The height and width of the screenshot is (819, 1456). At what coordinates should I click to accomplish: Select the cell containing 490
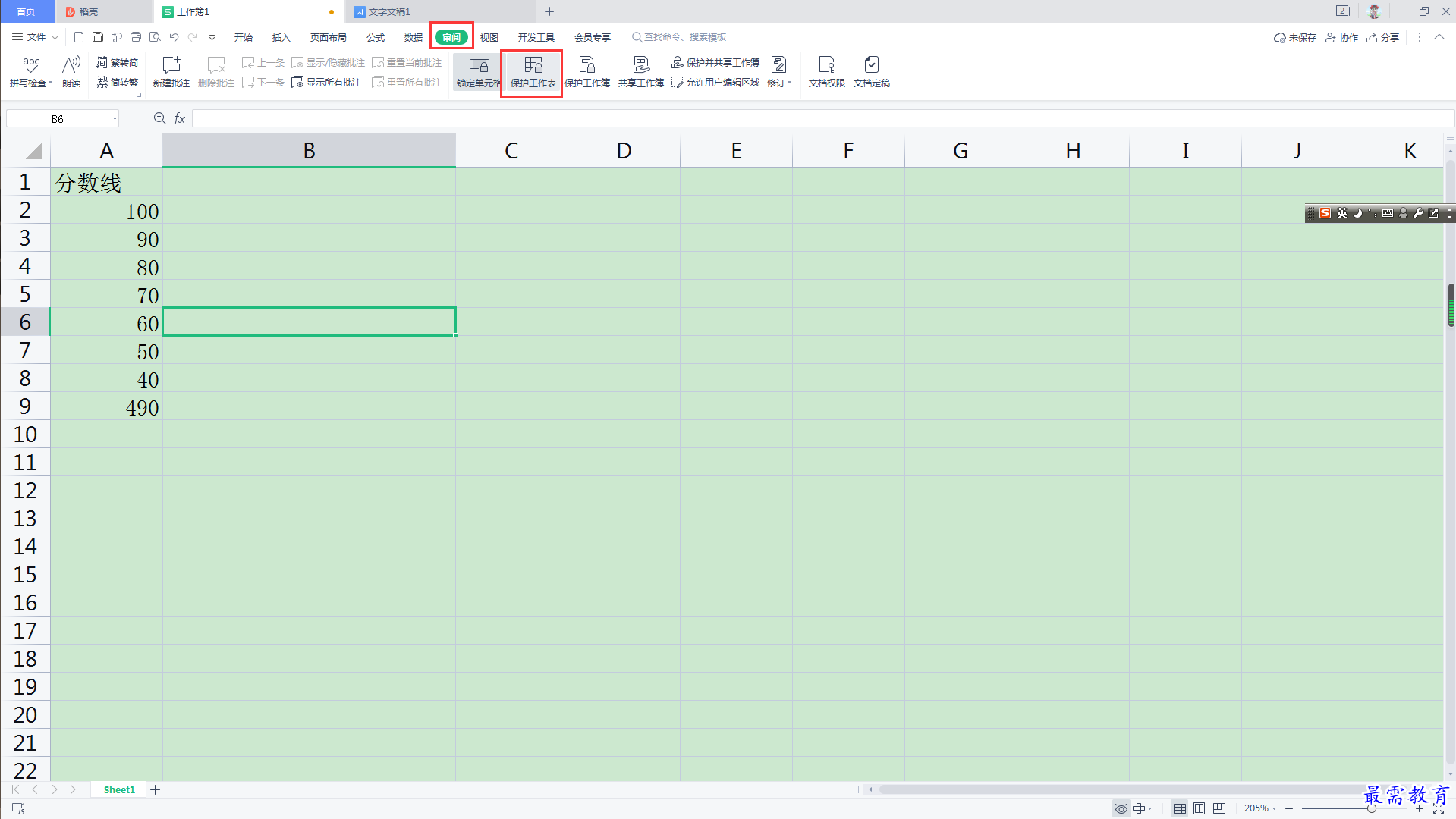tap(106, 406)
